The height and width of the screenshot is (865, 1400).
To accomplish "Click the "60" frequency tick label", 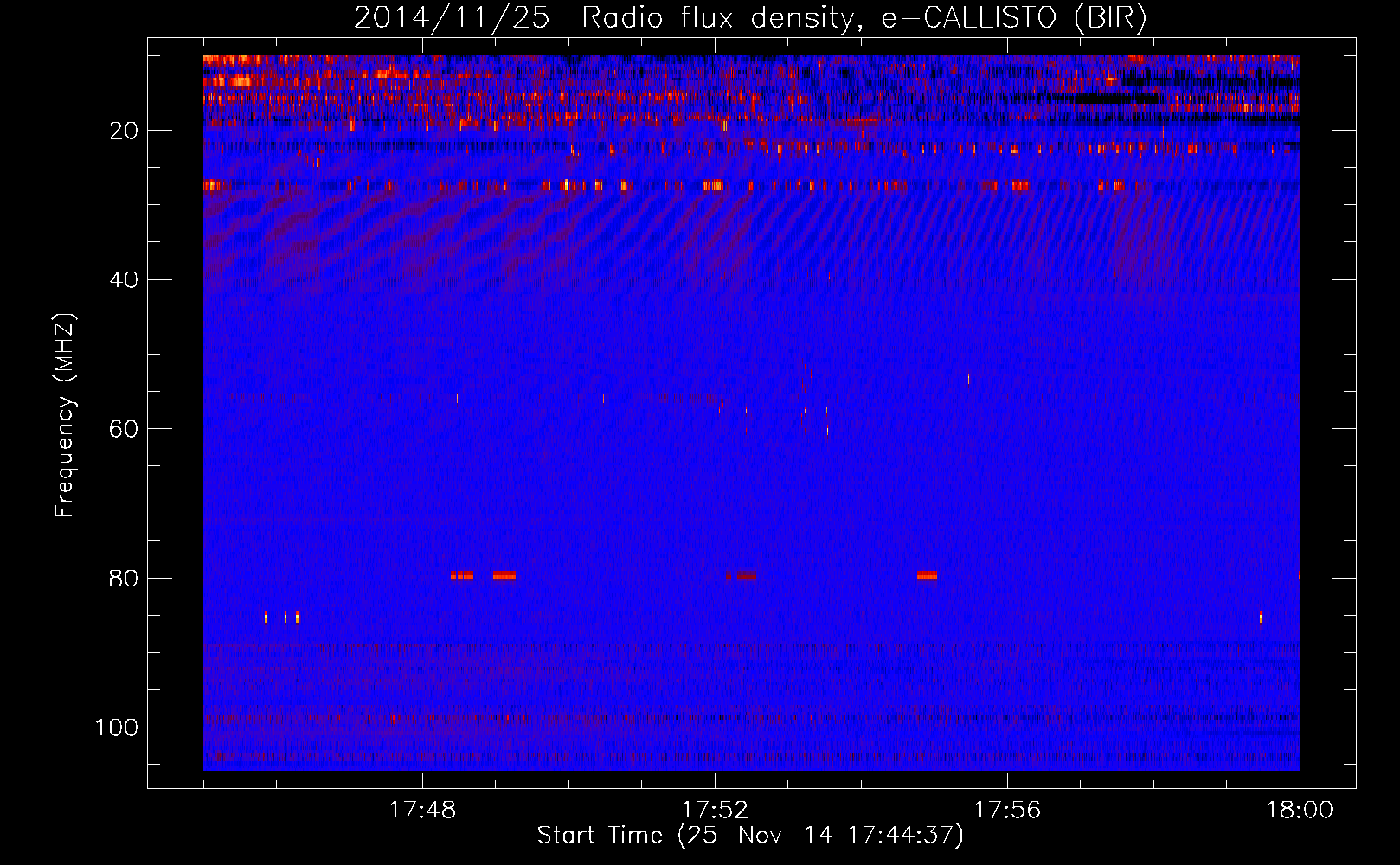I will point(124,429).
